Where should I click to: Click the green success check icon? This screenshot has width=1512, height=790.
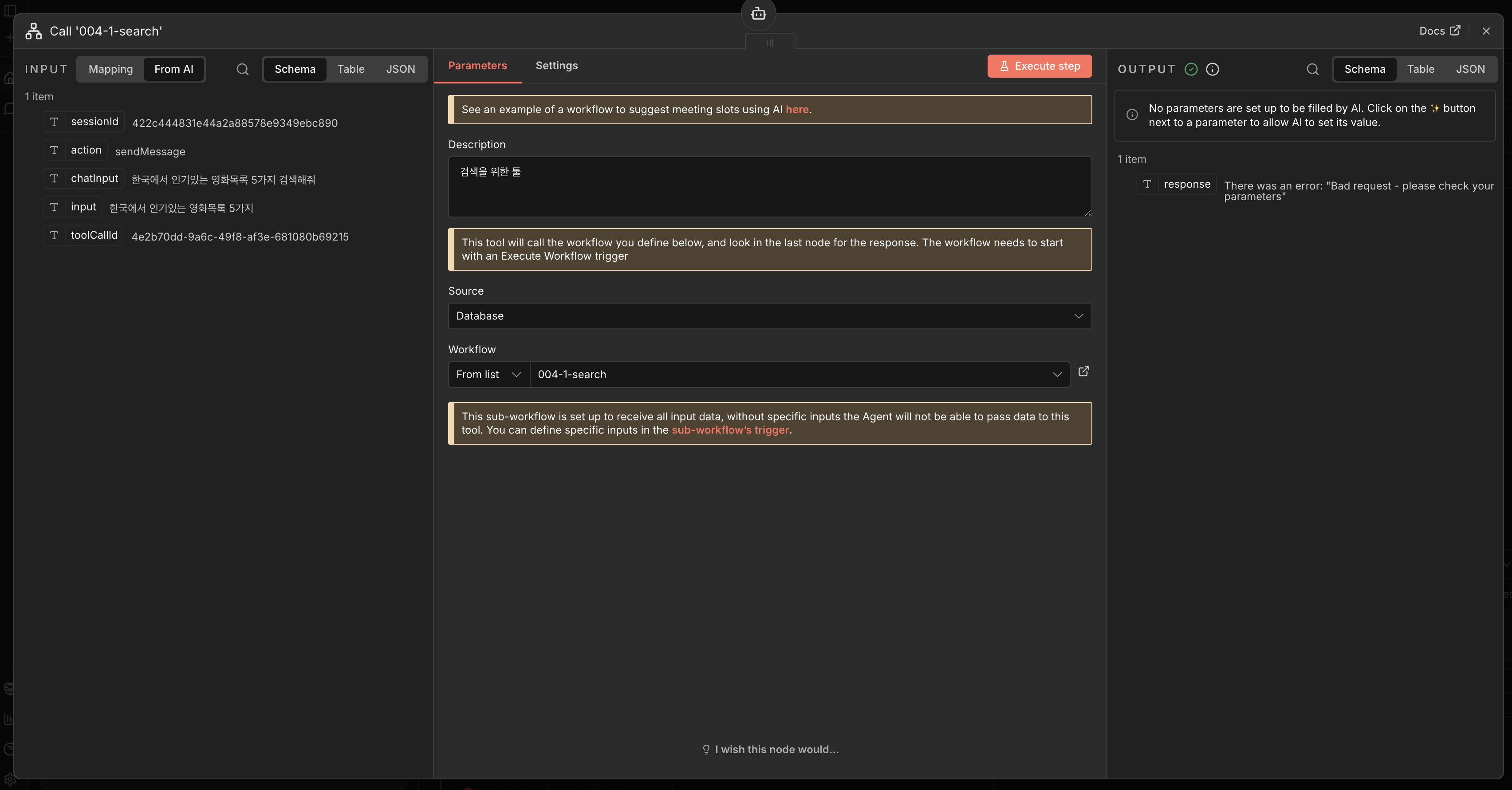coord(1191,69)
